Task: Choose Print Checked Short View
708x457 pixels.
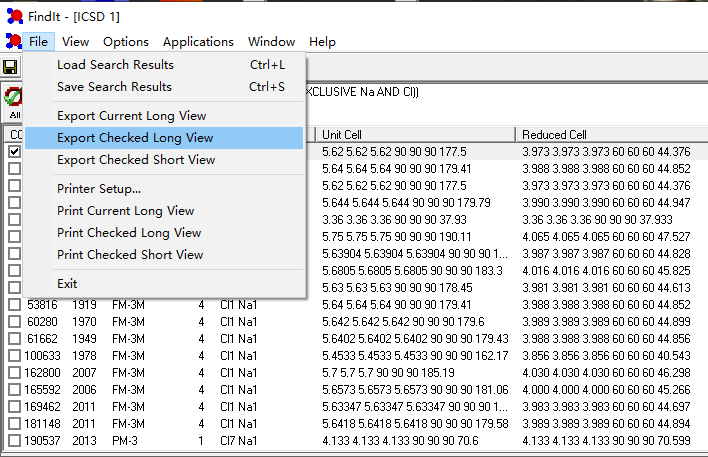Action: [164, 255]
